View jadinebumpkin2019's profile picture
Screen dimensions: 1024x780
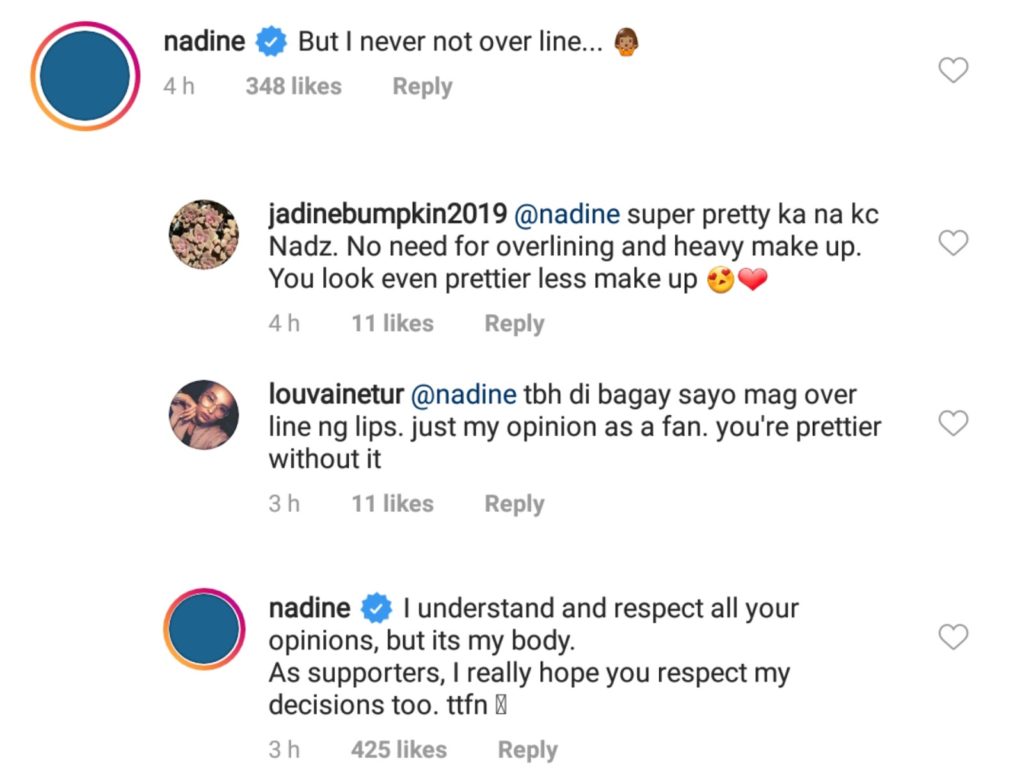point(203,234)
